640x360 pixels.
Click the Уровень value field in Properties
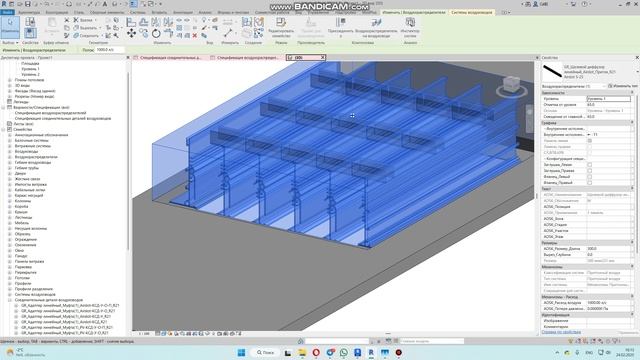click(x=609, y=99)
